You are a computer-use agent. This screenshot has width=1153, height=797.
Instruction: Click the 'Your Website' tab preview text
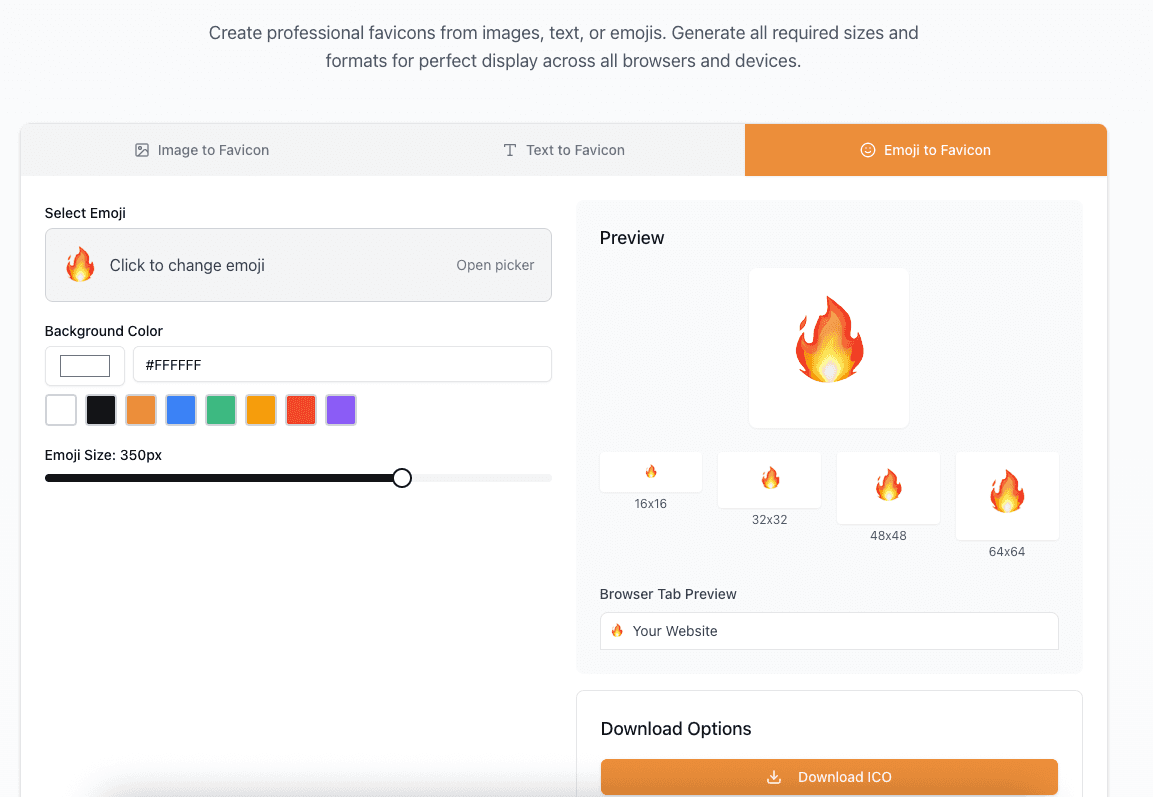click(x=675, y=631)
